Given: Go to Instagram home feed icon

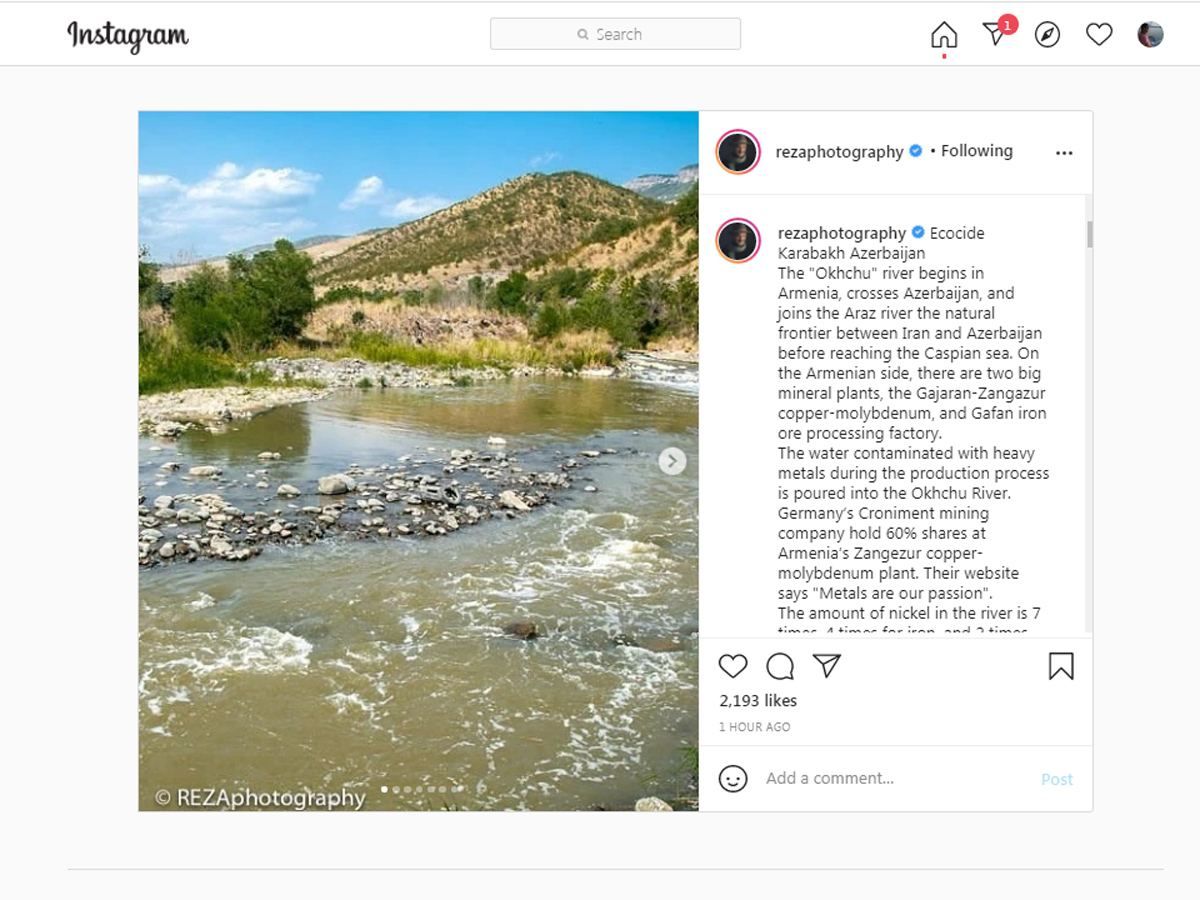Looking at the screenshot, I should click(x=944, y=35).
